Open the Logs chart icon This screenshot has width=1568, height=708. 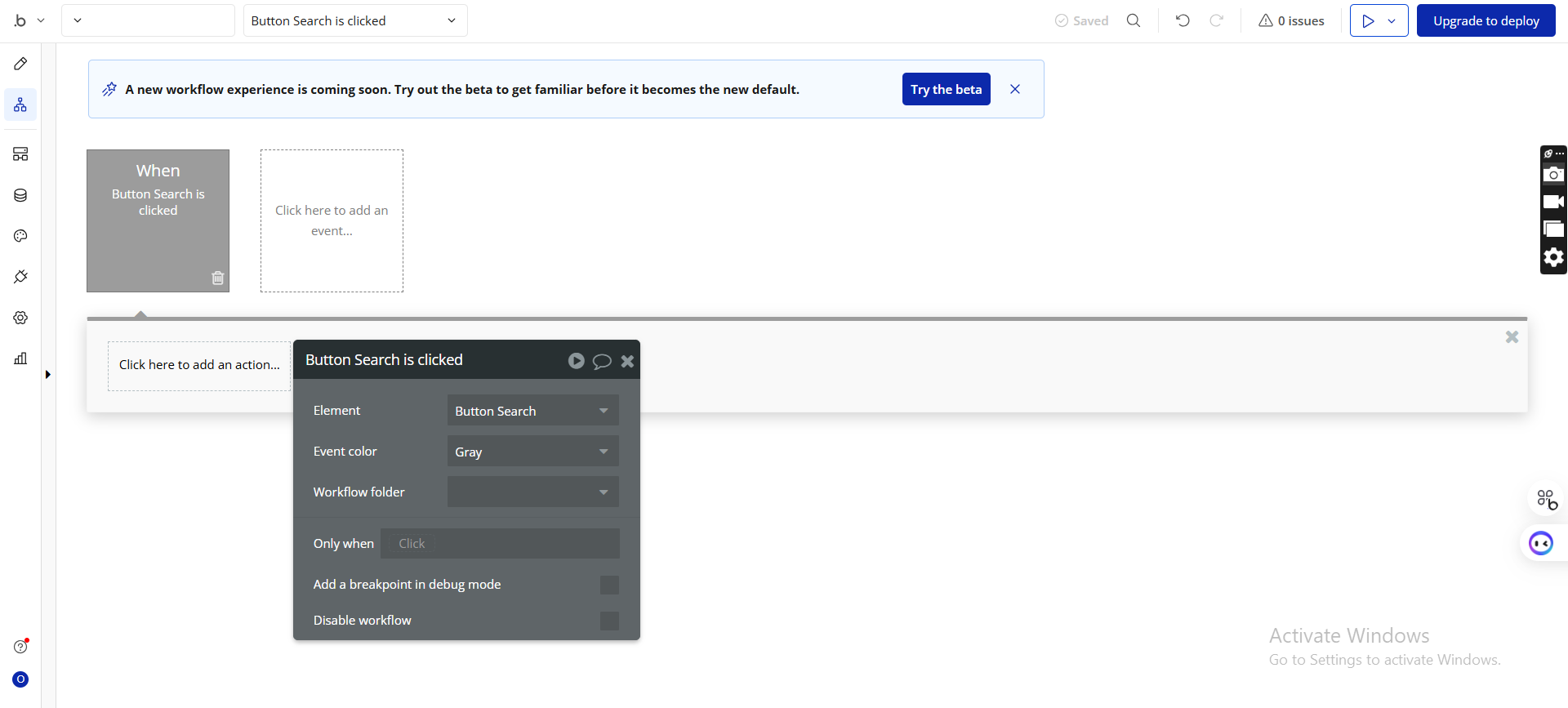point(20,358)
